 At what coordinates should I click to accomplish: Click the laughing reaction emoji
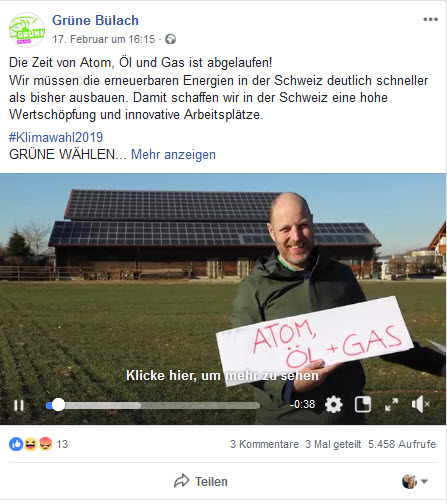[30, 444]
